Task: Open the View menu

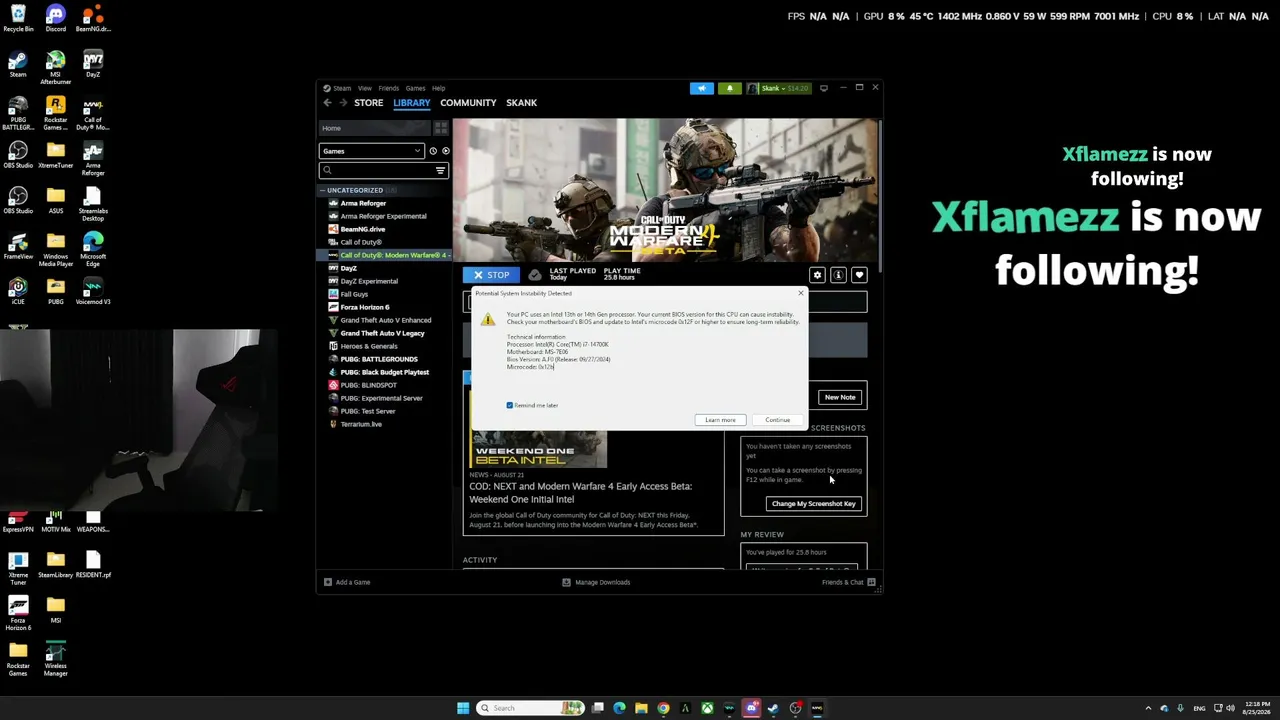Action: pos(365,88)
